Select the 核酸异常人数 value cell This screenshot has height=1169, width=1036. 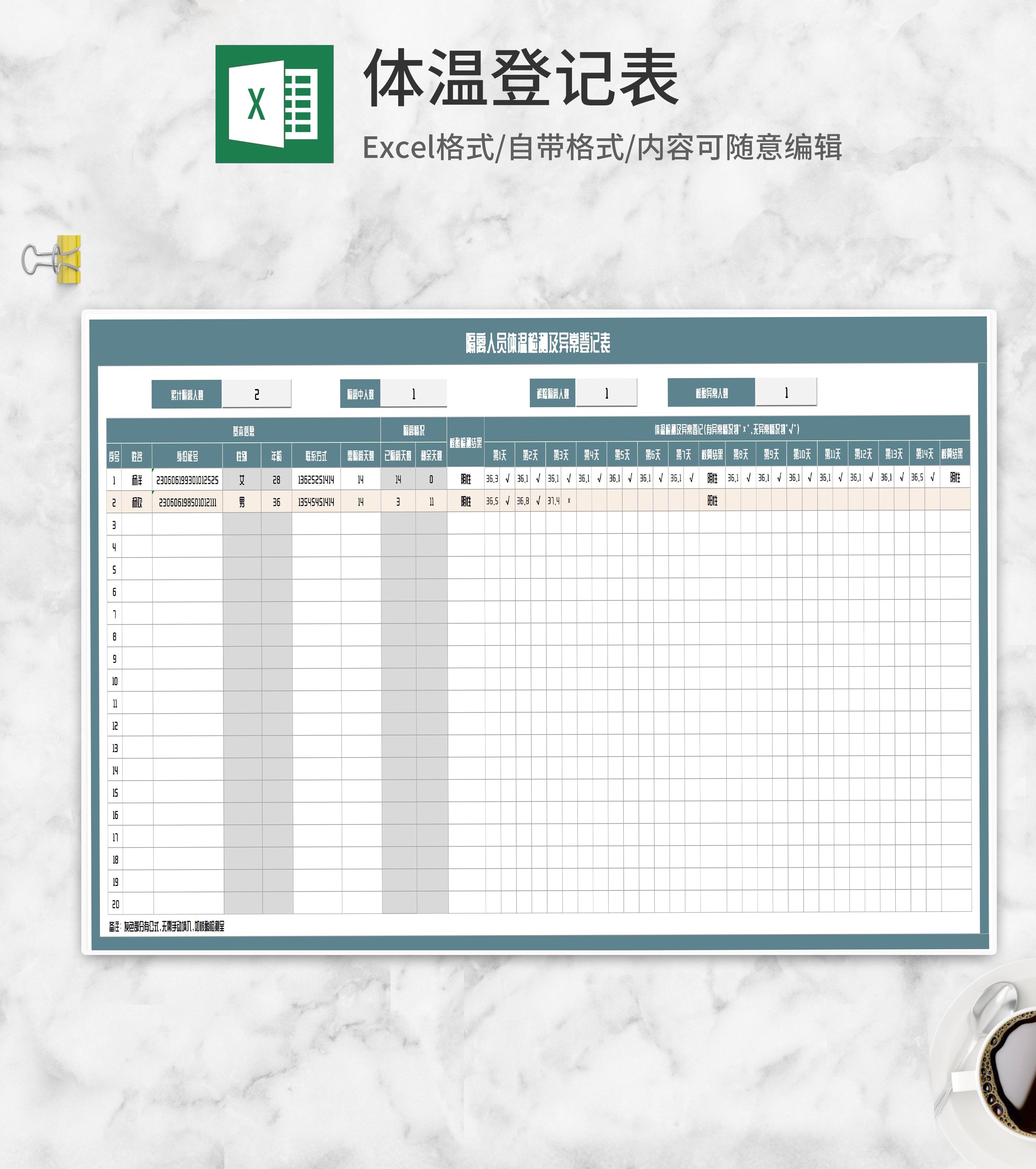point(785,392)
